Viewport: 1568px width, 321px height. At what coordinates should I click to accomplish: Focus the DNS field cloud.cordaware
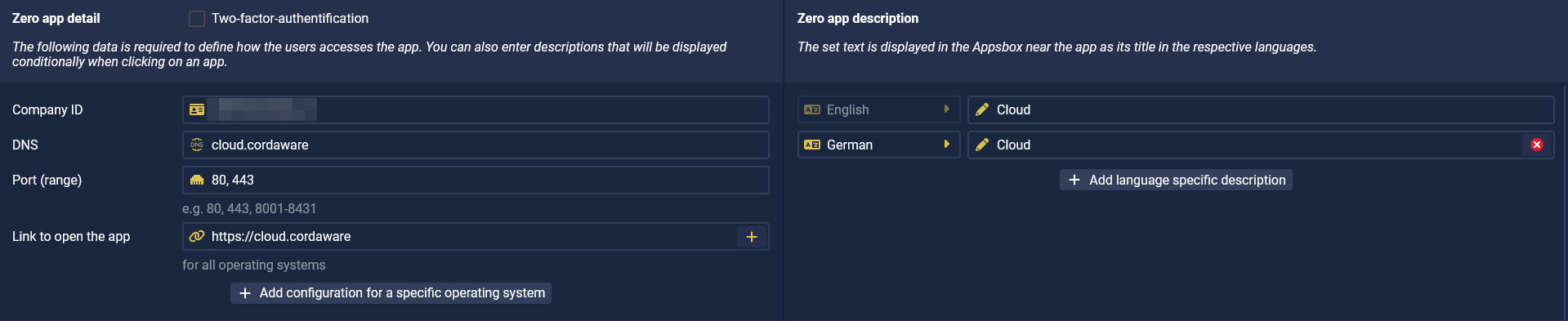(x=476, y=145)
